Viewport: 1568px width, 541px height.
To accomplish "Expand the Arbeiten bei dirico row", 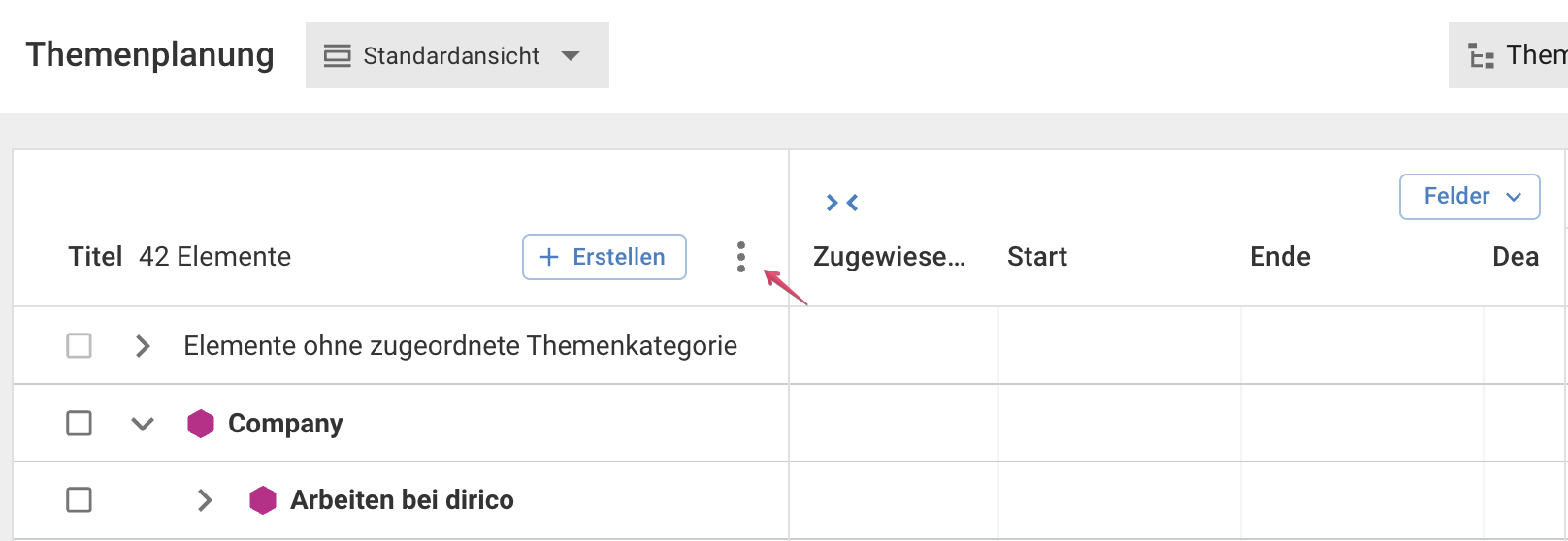I will tap(205, 500).
